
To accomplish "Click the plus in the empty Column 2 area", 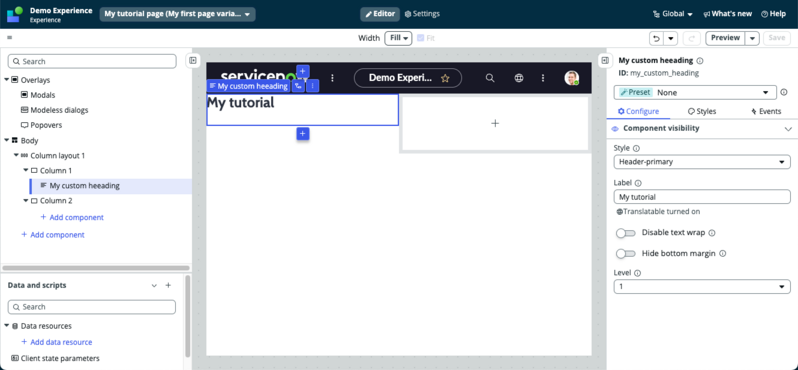I will click(x=495, y=123).
